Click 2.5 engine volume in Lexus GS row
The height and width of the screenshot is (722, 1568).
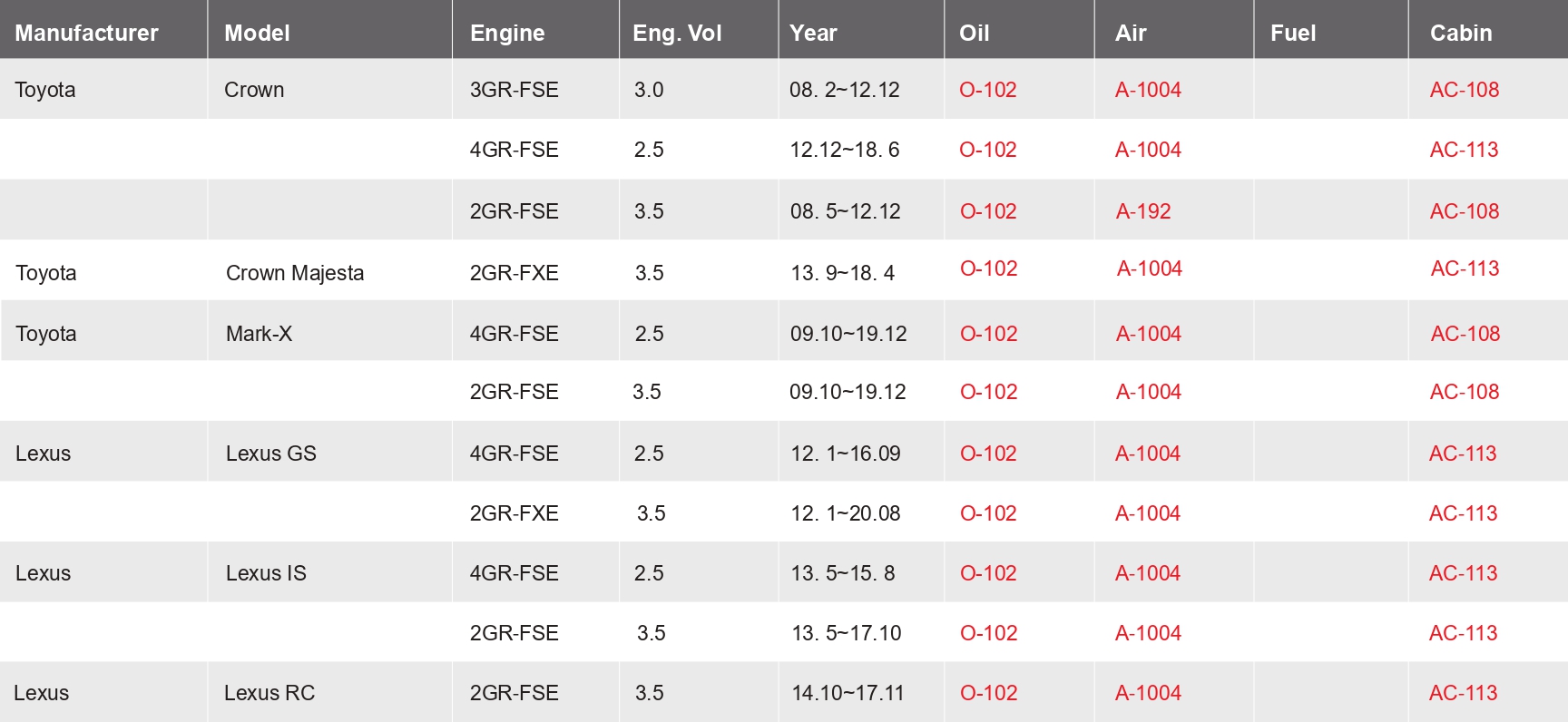tap(650, 454)
